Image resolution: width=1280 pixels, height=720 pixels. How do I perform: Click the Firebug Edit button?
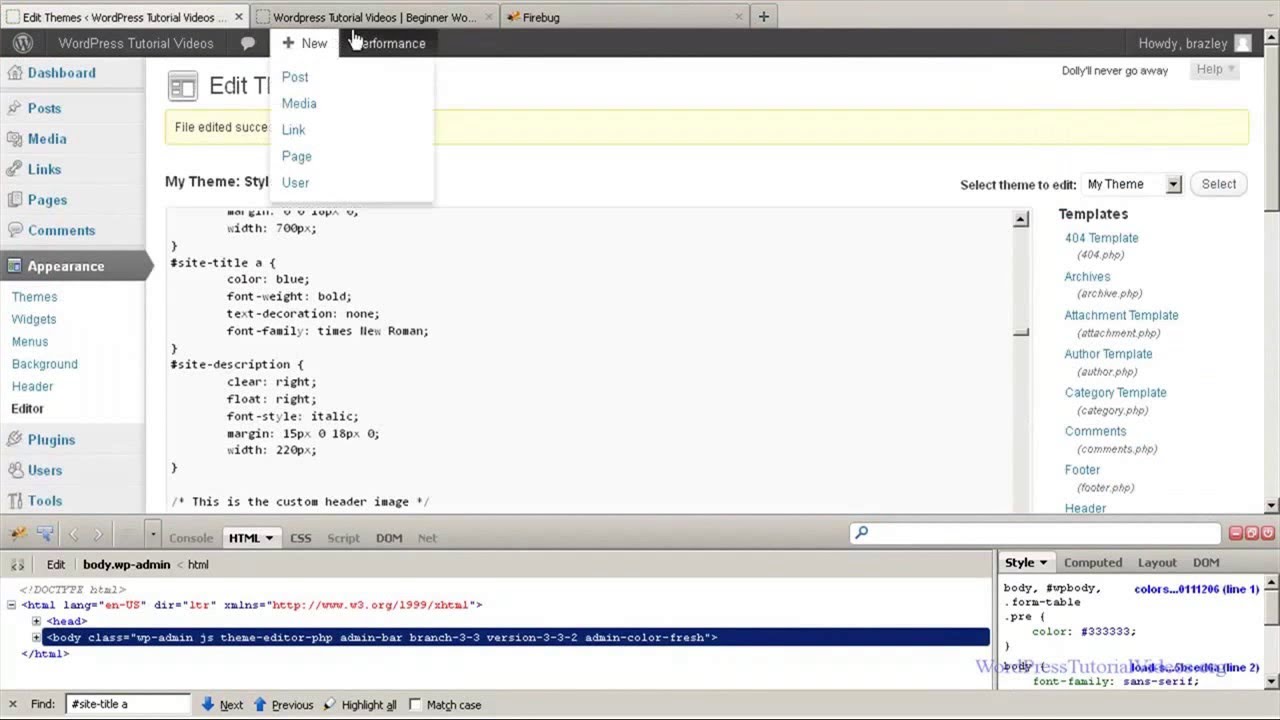pyautogui.click(x=56, y=564)
